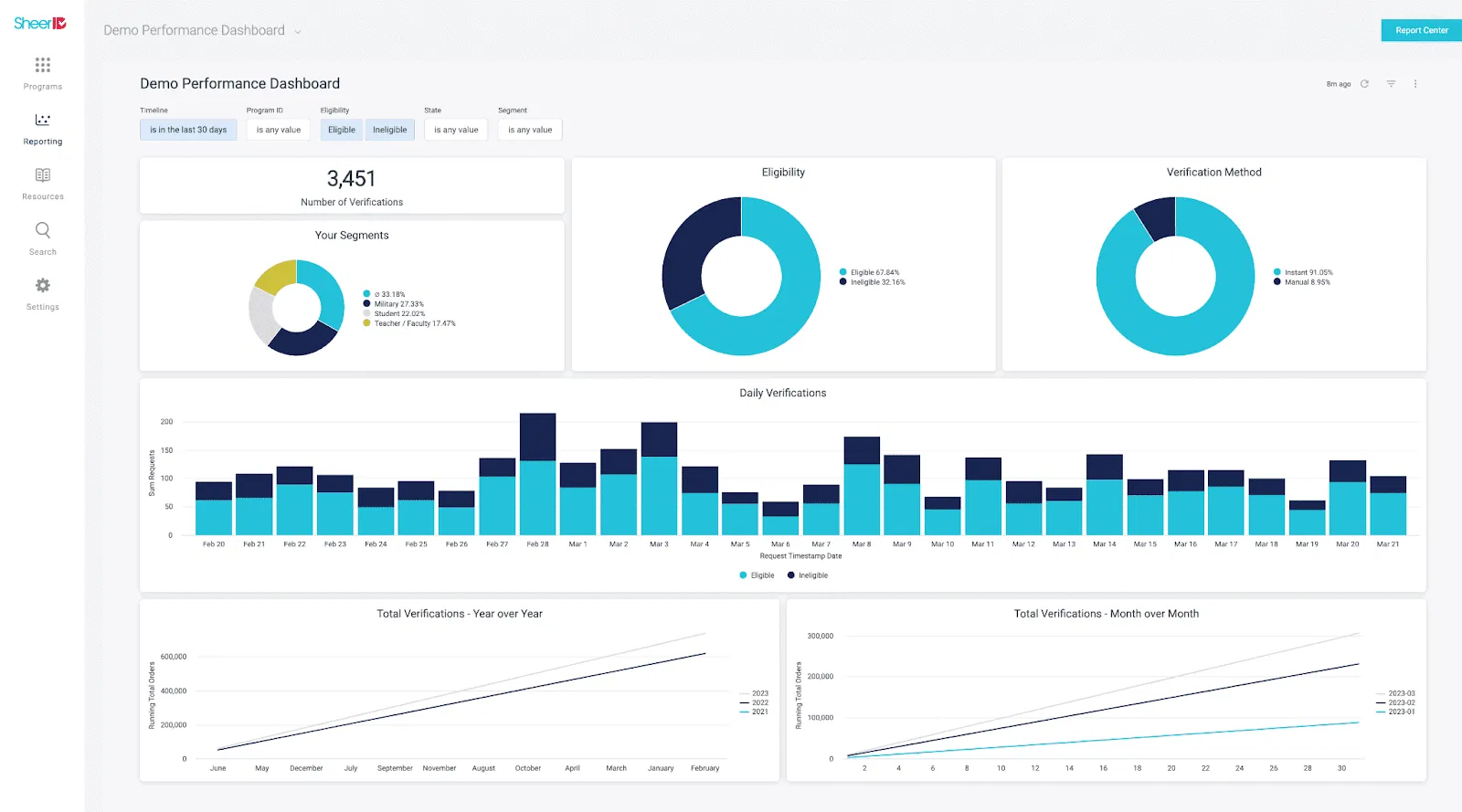Open the Reporting chart icon
The height and width of the screenshot is (812, 1462).
43,120
